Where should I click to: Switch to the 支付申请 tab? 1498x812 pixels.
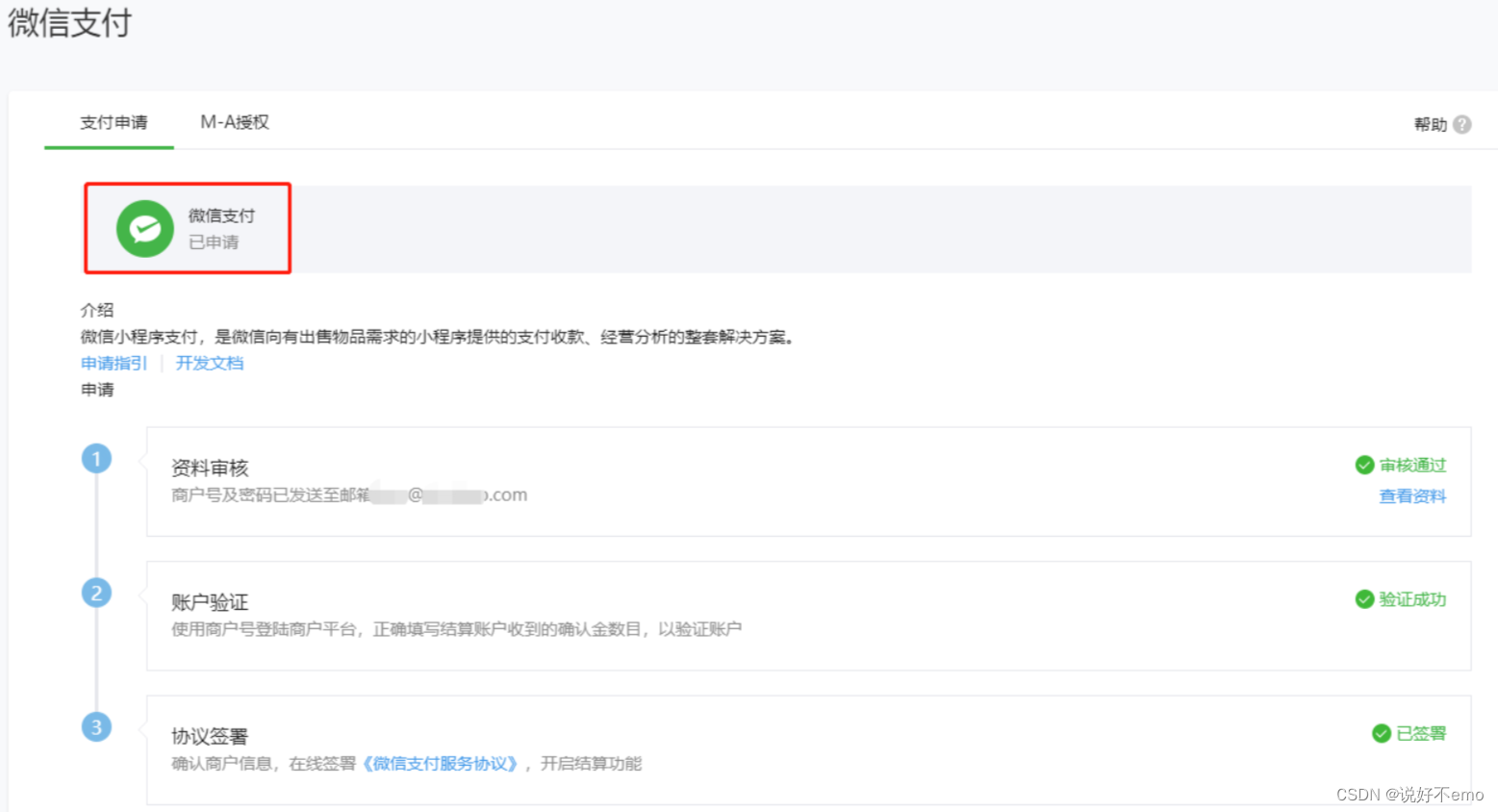[114, 122]
